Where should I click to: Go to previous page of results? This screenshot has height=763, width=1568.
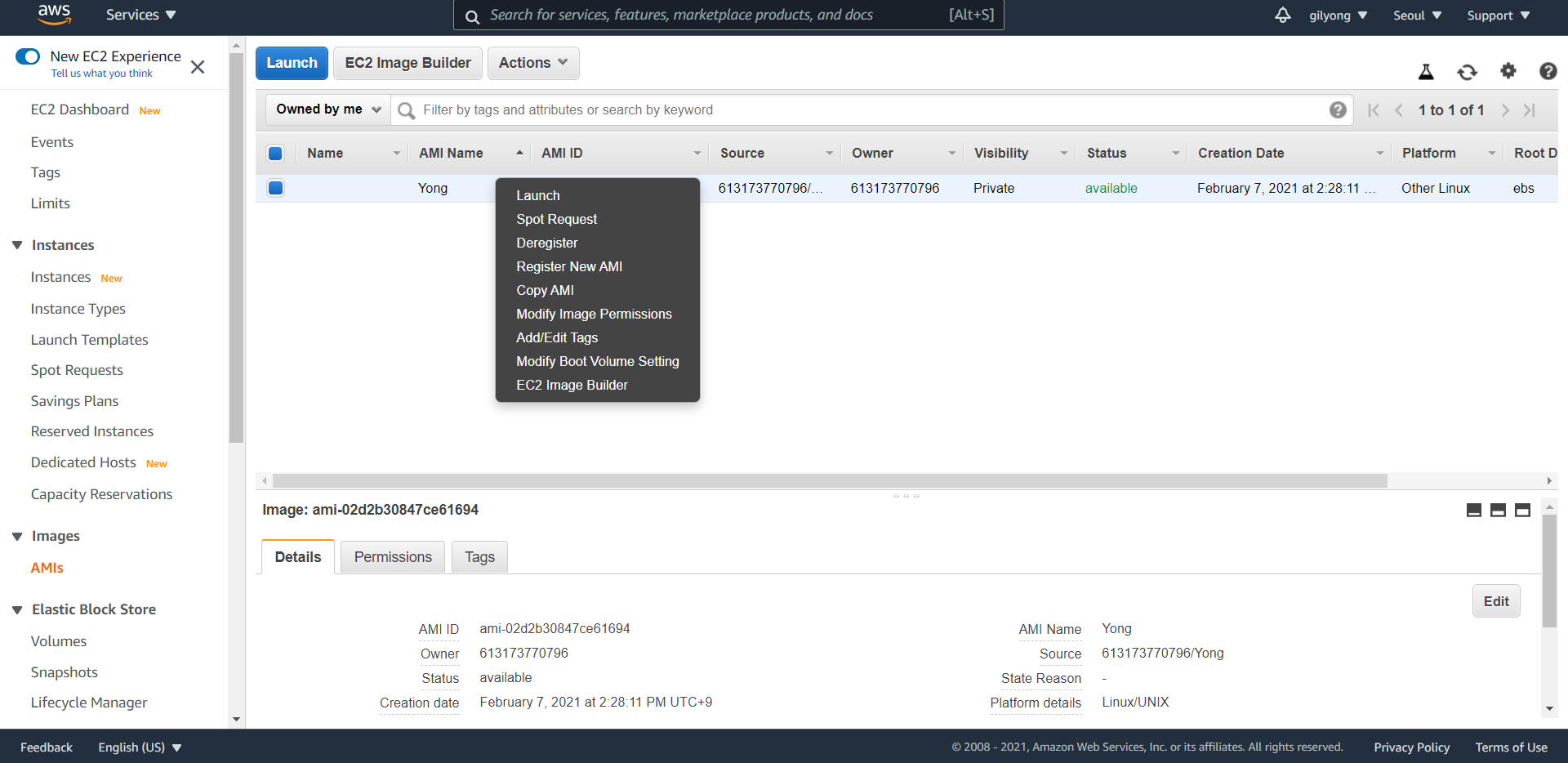(1398, 110)
